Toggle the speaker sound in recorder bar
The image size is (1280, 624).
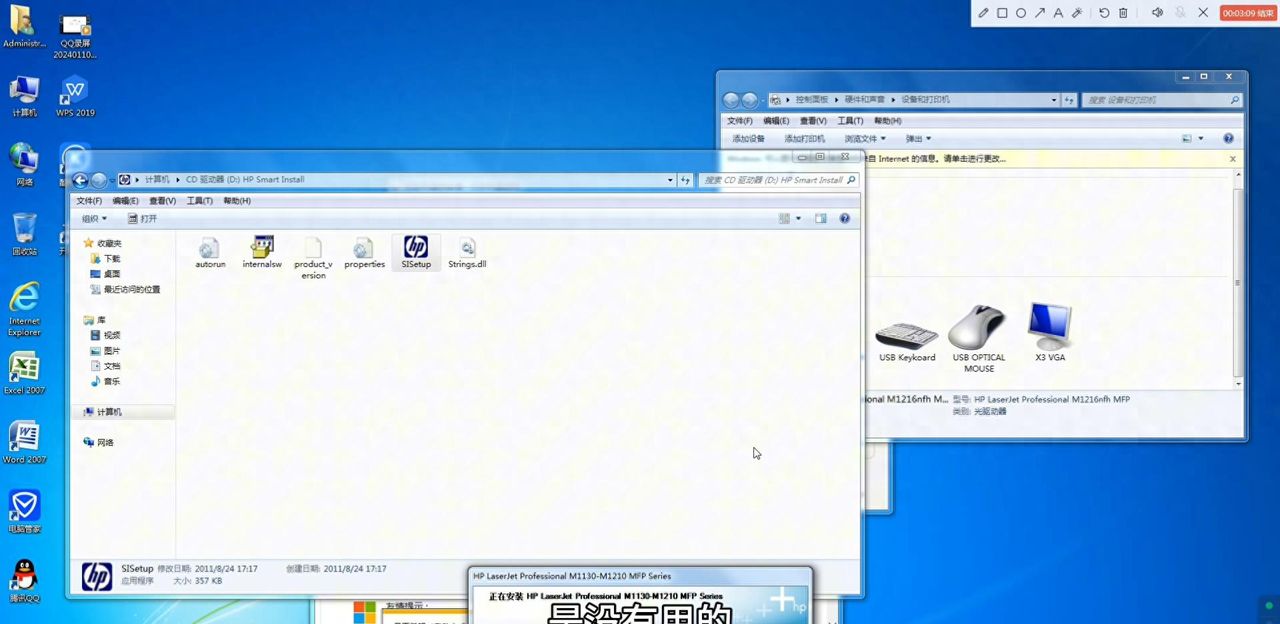coord(1157,13)
